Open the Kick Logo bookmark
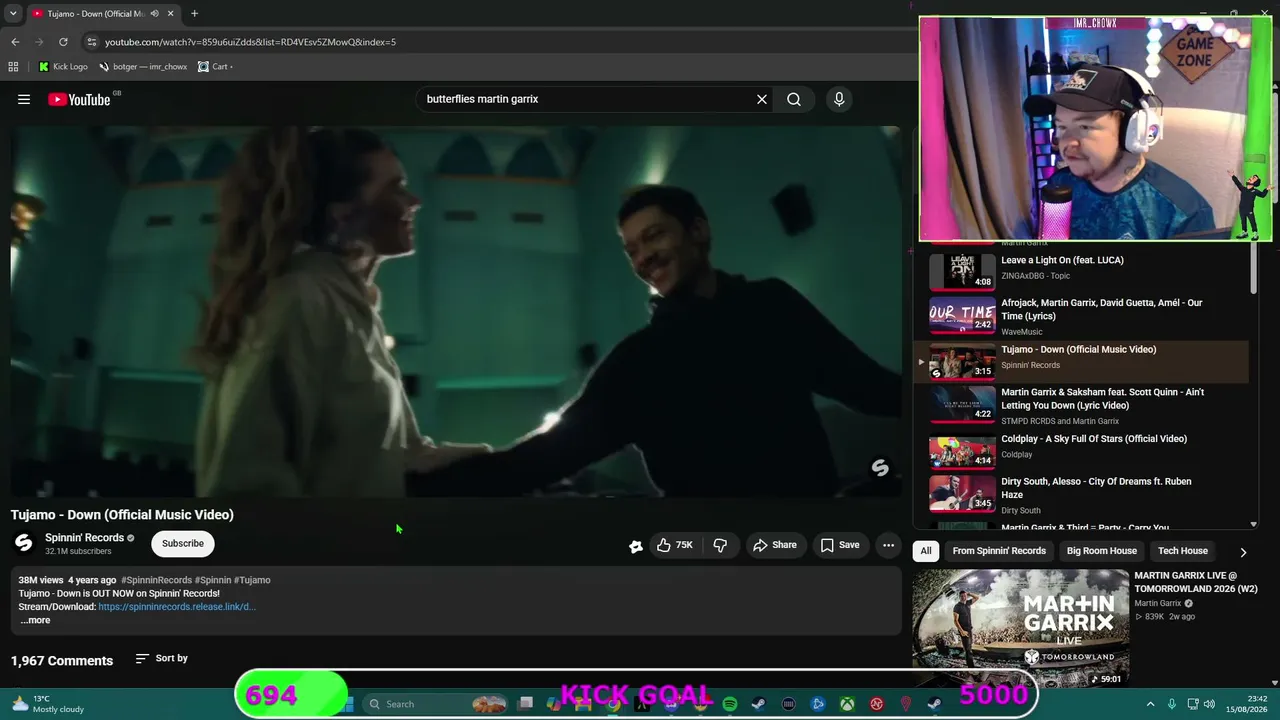The height and width of the screenshot is (720, 1280). point(63,67)
